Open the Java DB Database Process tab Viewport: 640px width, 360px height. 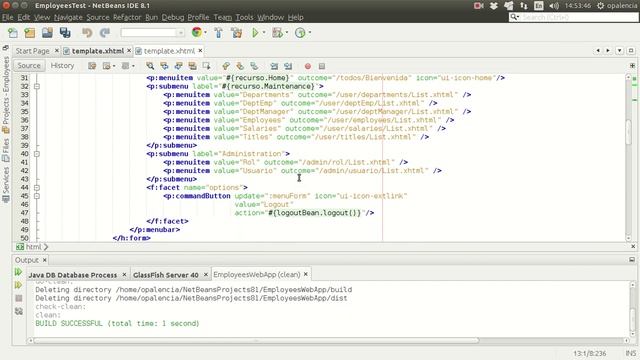coord(73,275)
